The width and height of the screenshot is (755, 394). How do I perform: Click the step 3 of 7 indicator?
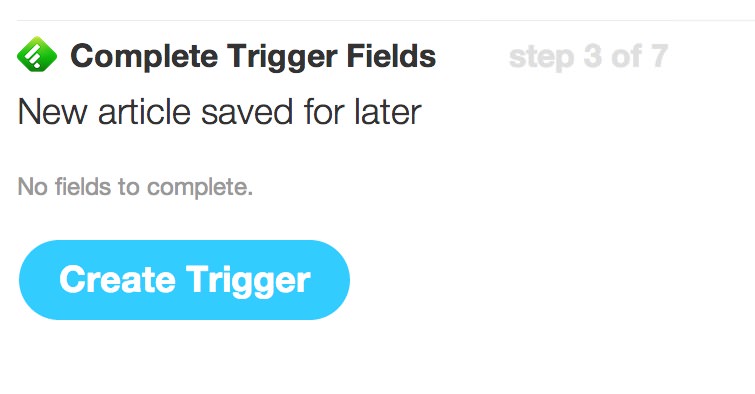pyautogui.click(x=588, y=57)
